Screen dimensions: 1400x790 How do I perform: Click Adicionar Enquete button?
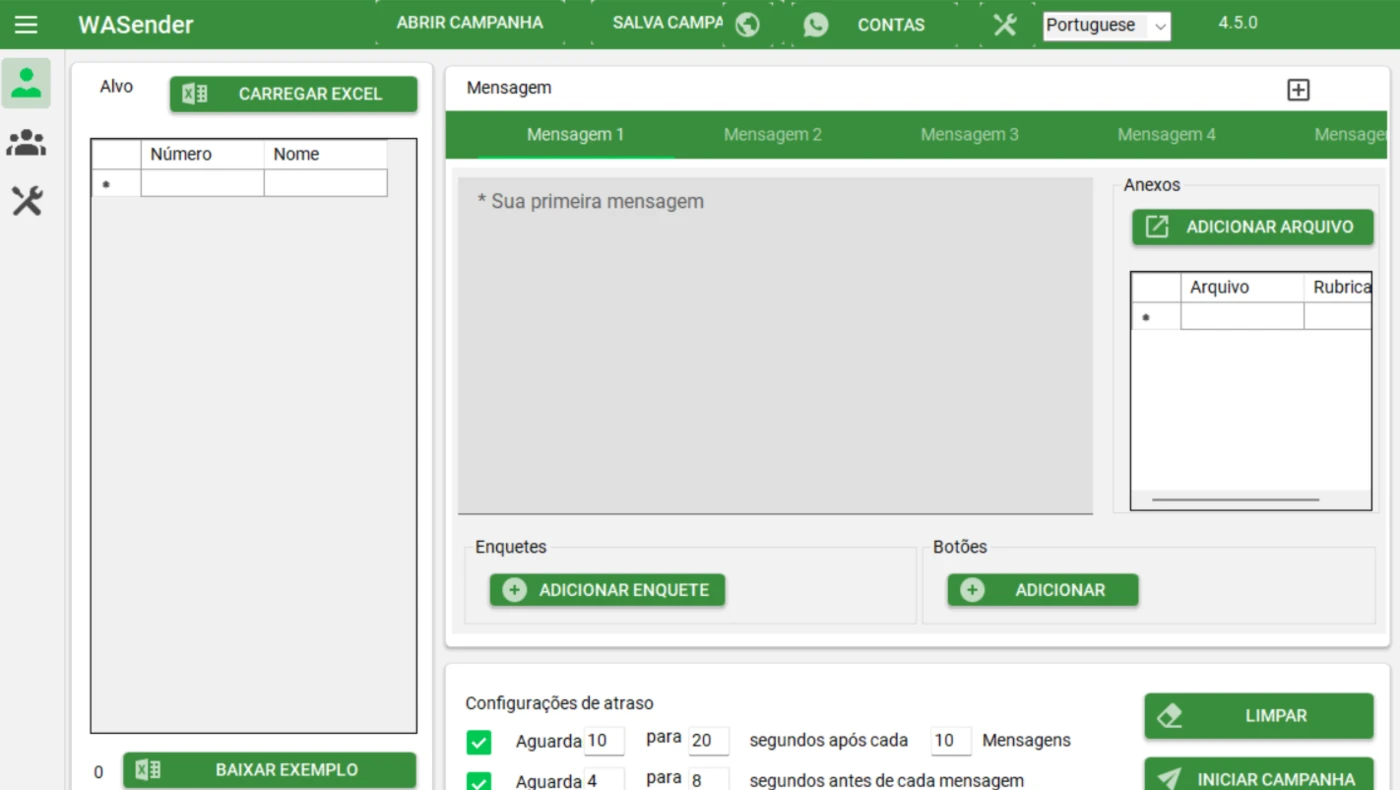(x=607, y=590)
